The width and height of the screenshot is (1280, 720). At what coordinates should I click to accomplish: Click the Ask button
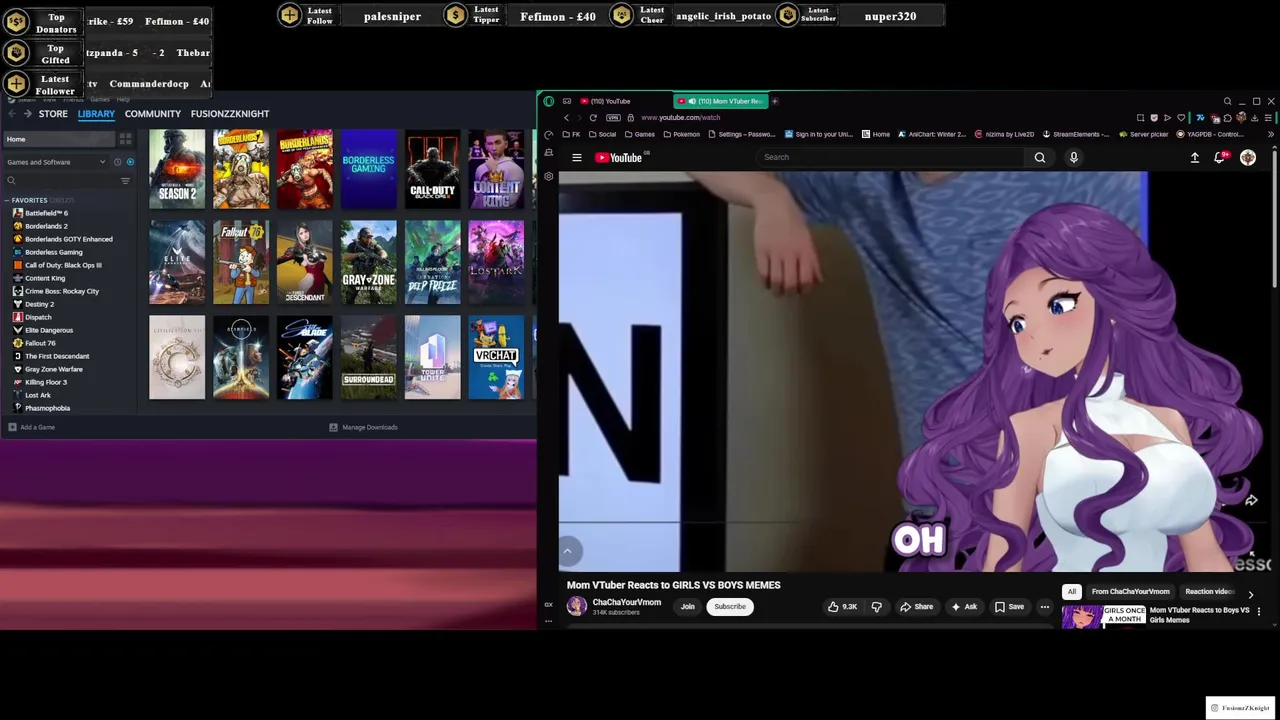pyautogui.click(x=964, y=606)
